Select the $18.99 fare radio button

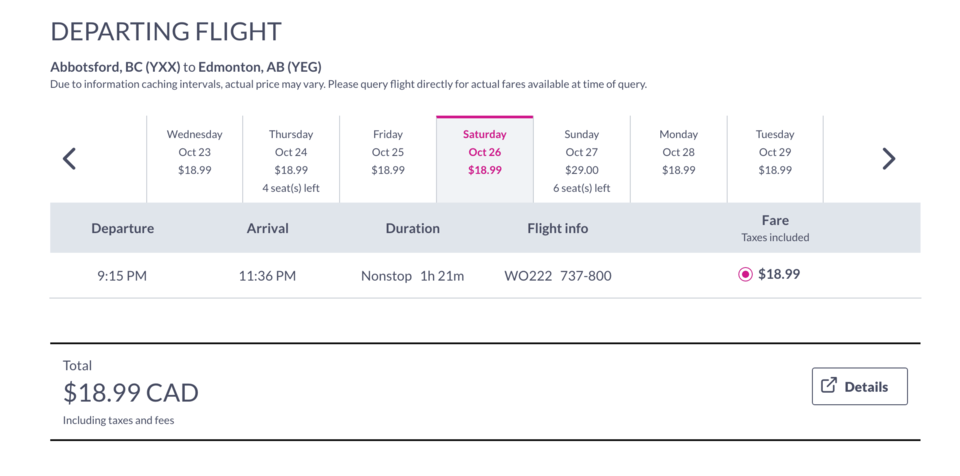pos(745,275)
